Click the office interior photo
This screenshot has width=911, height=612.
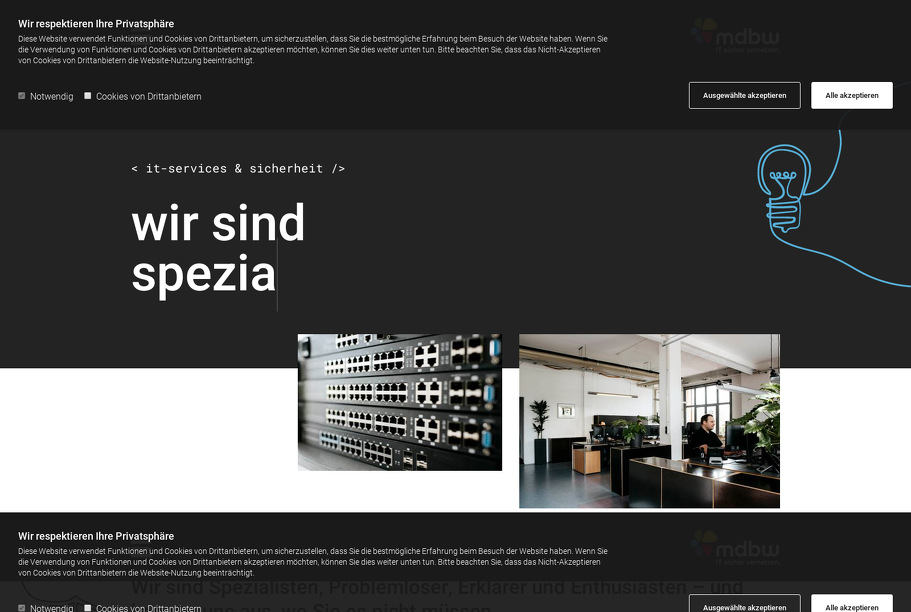click(648, 420)
